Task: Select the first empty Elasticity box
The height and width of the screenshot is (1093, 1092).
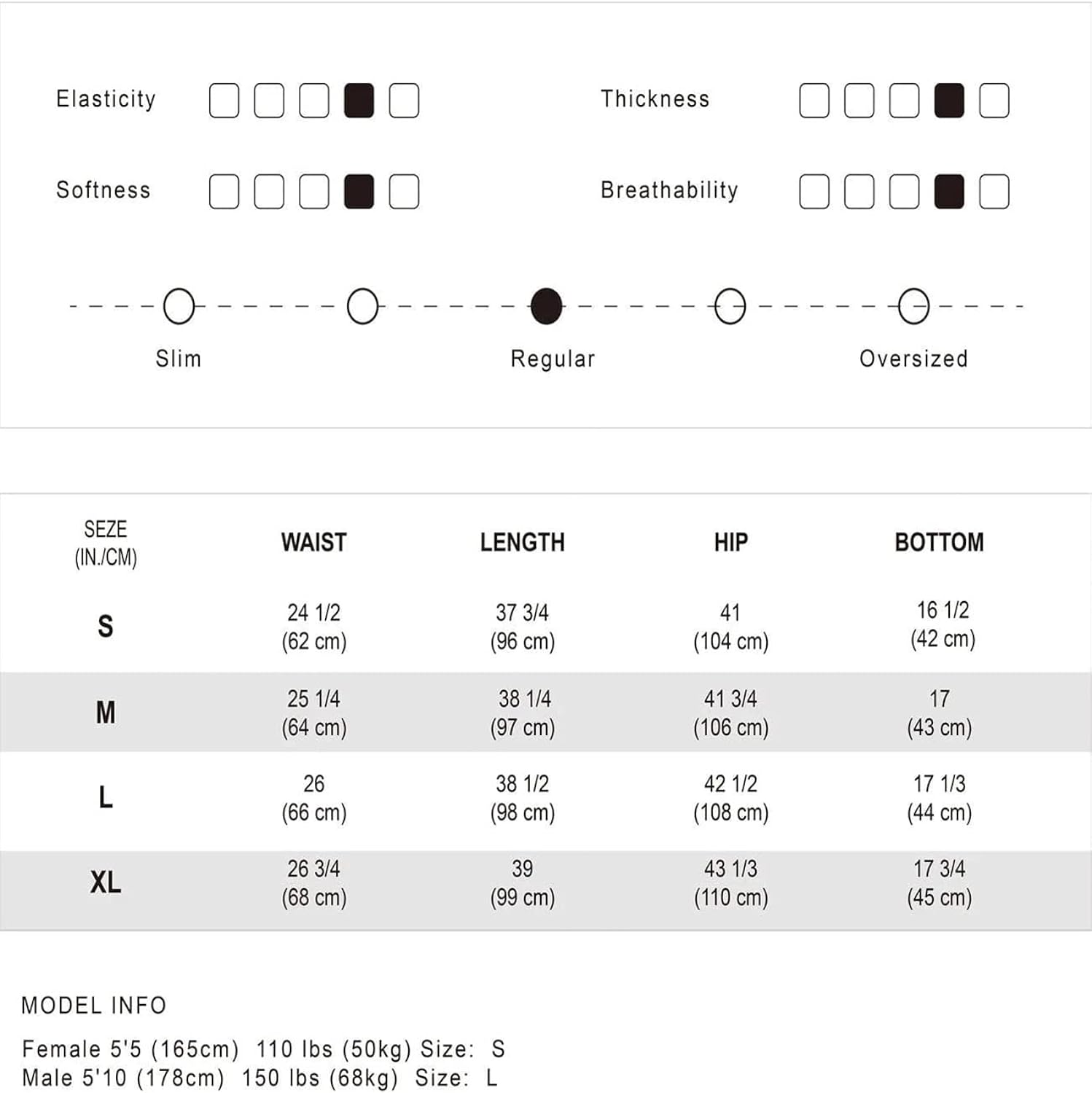Action: pyautogui.click(x=224, y=101)
